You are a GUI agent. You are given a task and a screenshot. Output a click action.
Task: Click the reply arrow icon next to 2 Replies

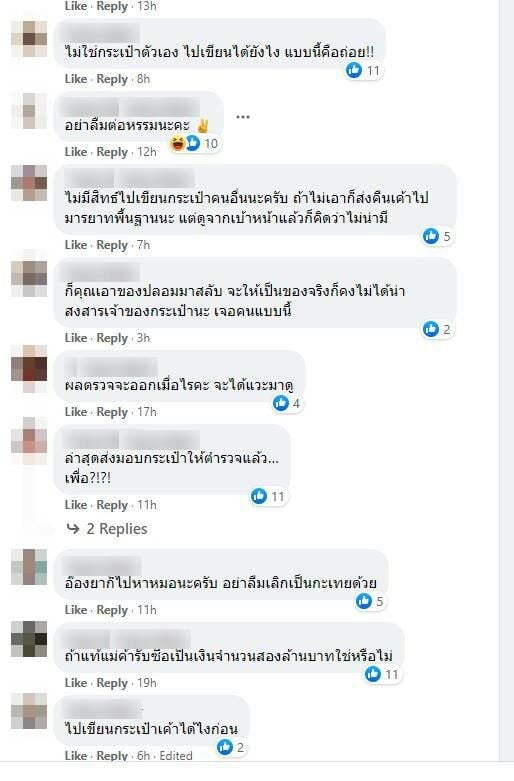(x=73, y=528)
